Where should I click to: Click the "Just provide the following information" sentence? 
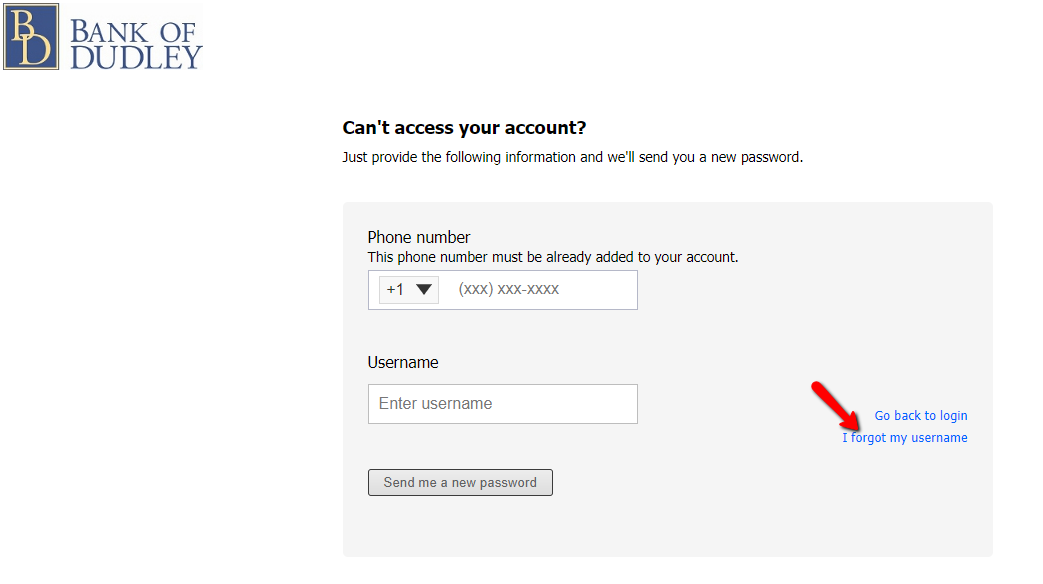point(573,157)
